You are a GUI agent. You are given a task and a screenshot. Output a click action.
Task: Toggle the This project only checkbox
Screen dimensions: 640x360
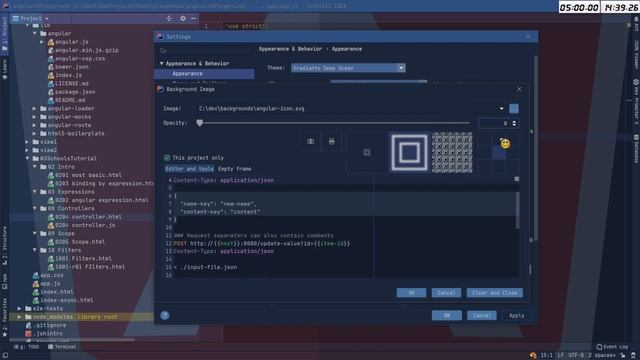click(x=167, y=158)
